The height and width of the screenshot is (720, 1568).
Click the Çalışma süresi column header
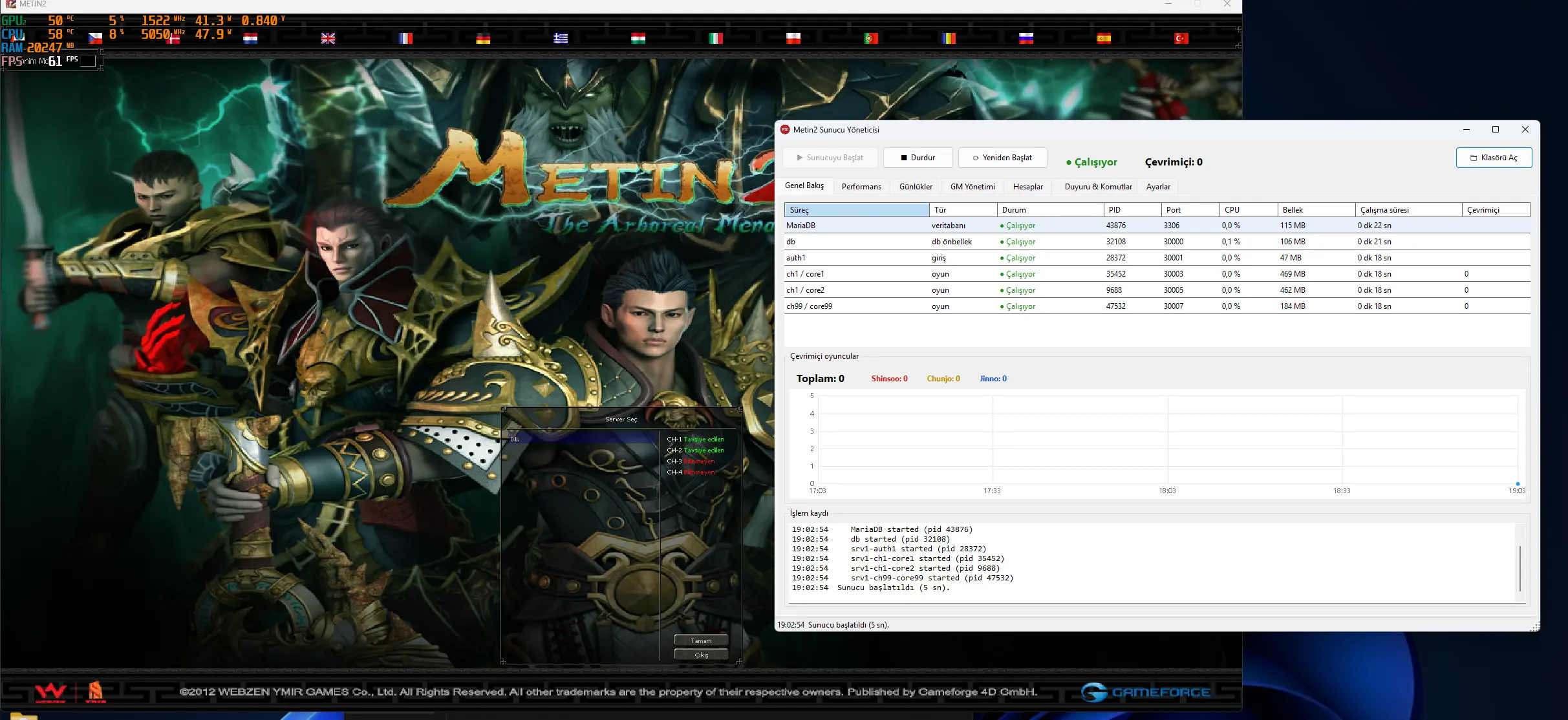click(x=1408, y=210)
